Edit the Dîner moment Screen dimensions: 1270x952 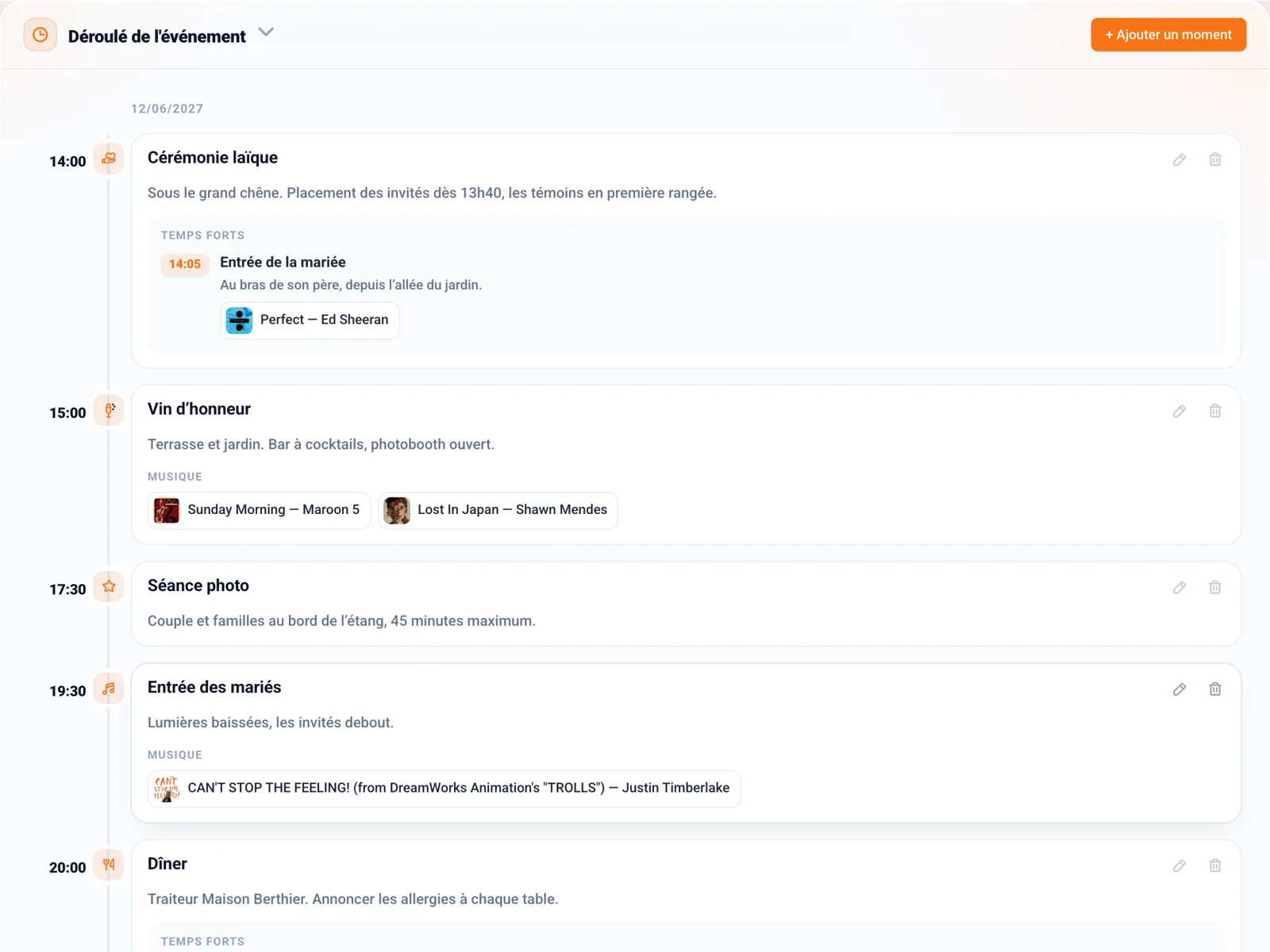[1180, 866]
